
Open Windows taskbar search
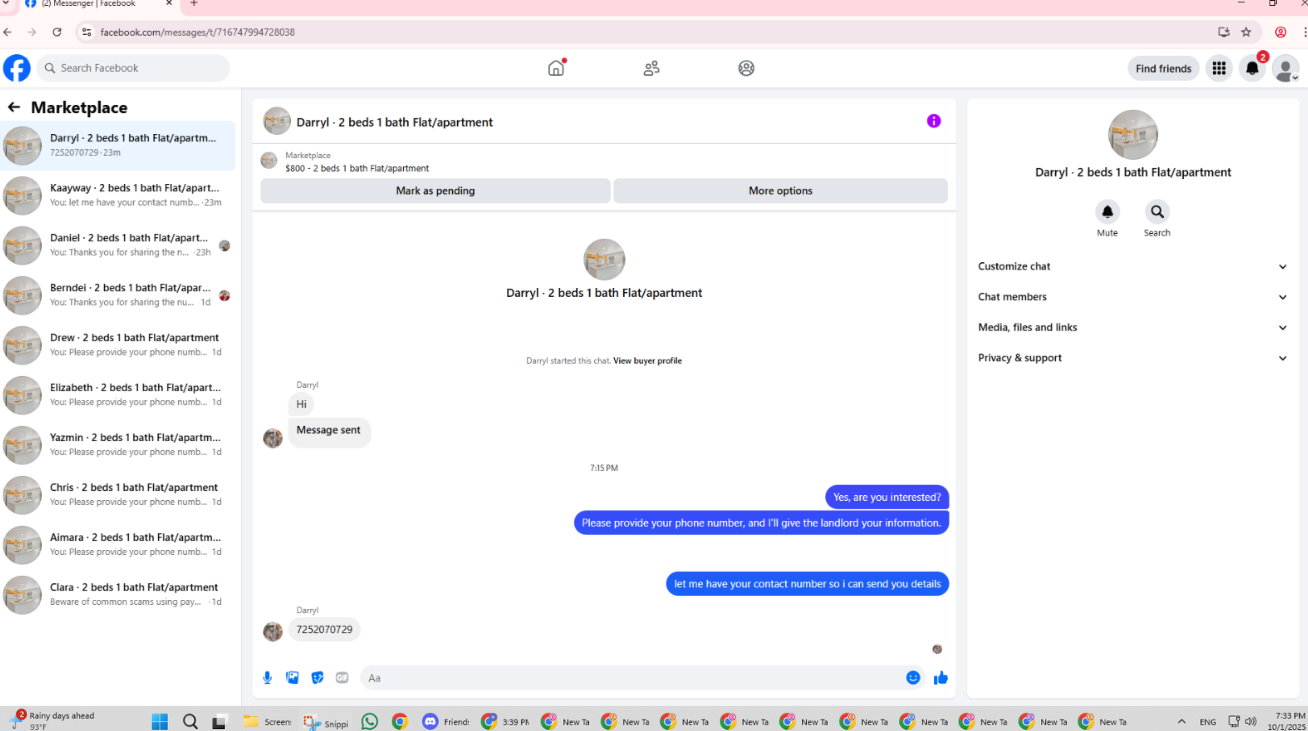(x=190, y=721)
